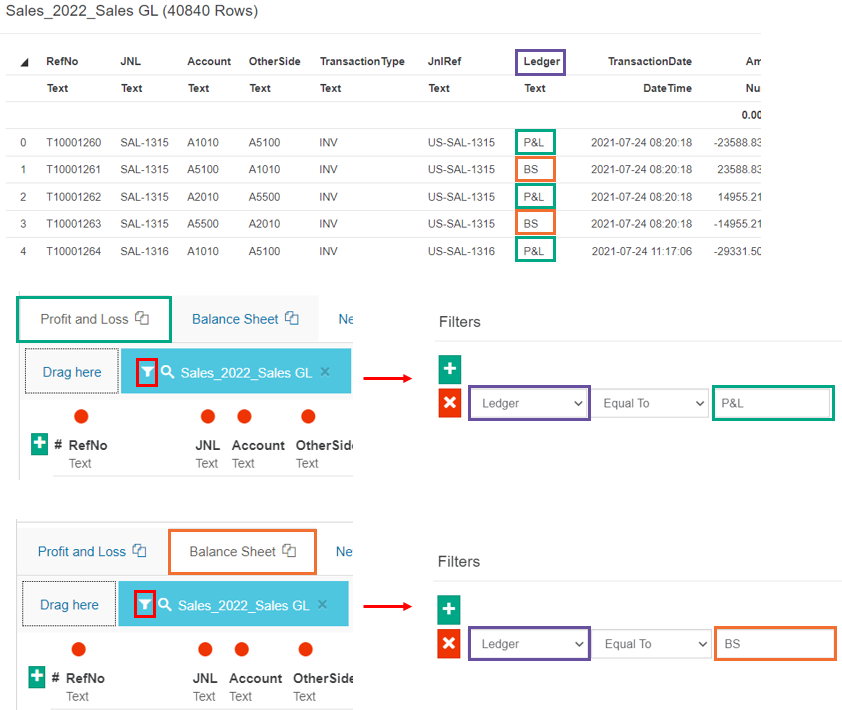Click copy icon on orange-outlined Balance Sheet tab
842x710 pixels.
(x=289, y=551)
